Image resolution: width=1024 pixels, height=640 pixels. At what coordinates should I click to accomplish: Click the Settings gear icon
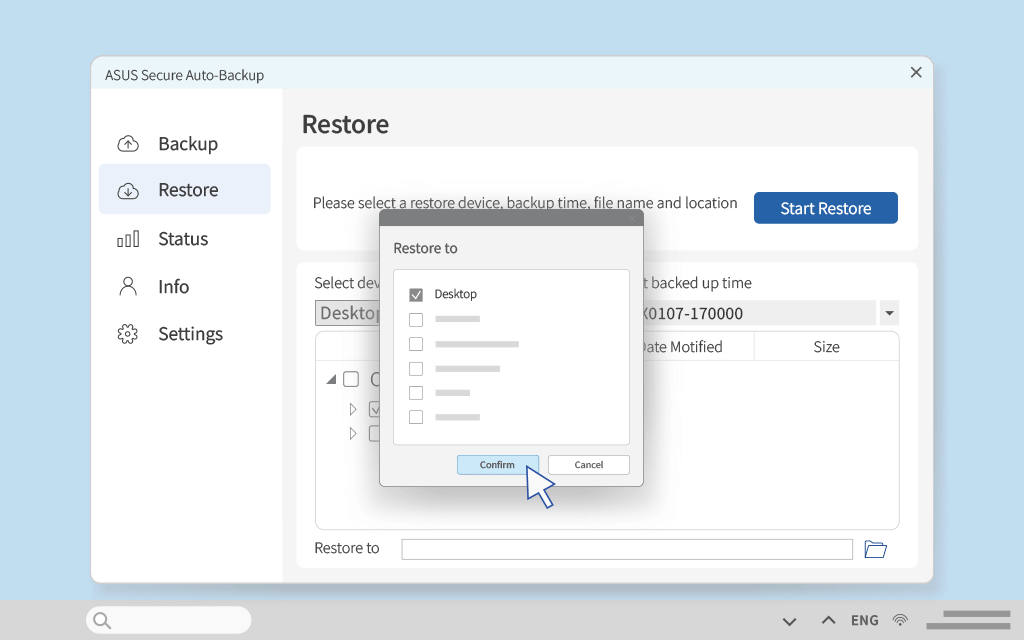(128, 334)
